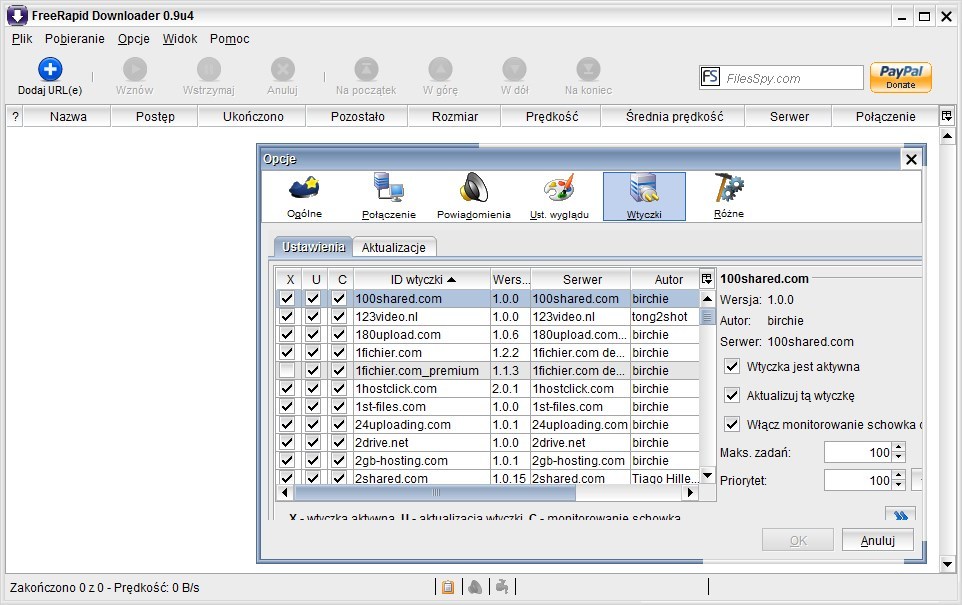This screenshot has width=962, height=605.
Task: Toggle Aktualizuj tą wtyczkę checkbox
Action: (x=731, y=395)
